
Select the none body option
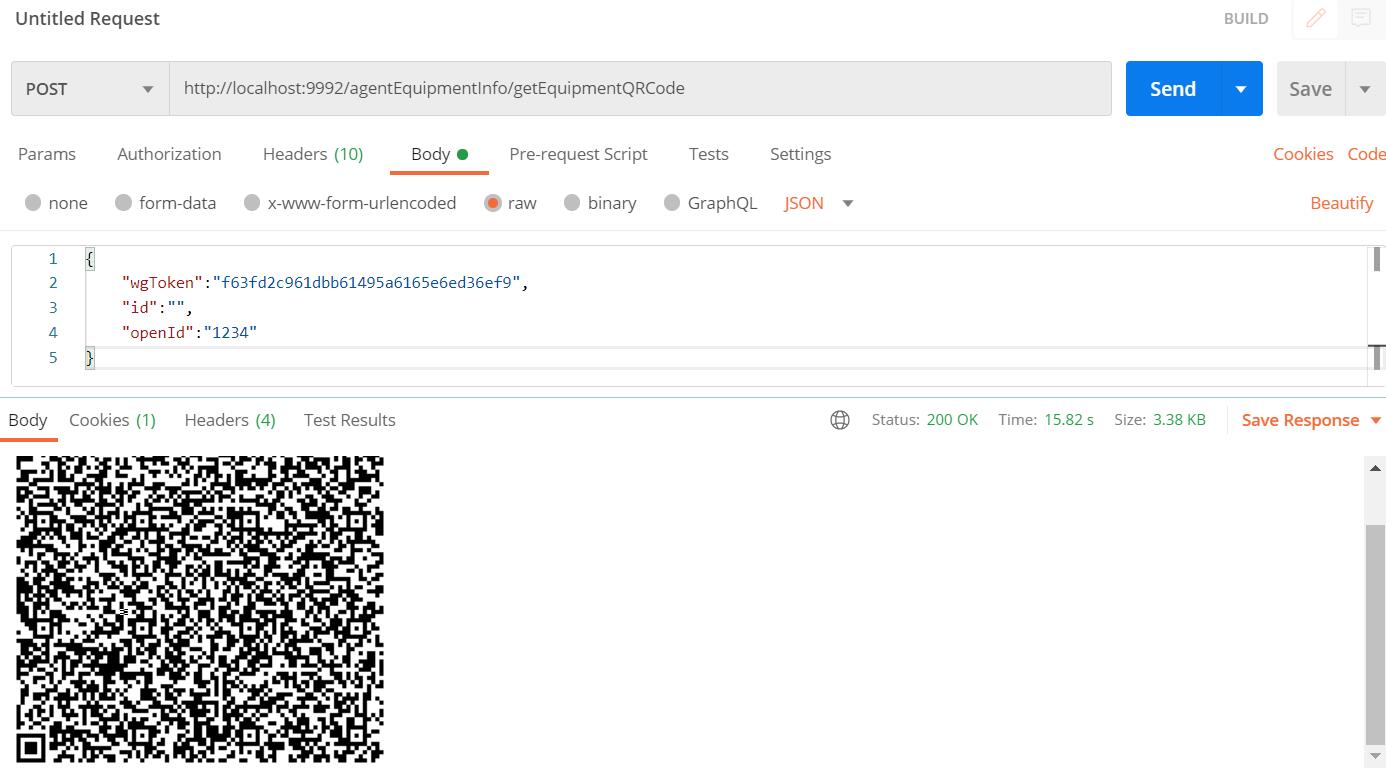pyautogui.click(x=34, y=203)
